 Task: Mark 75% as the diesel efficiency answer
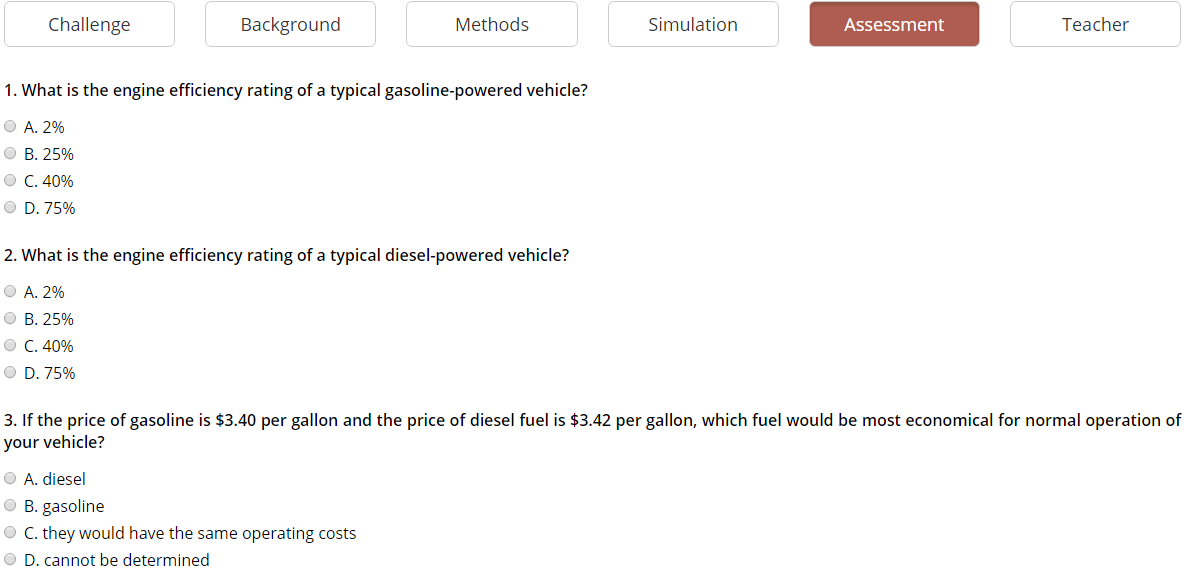click(10, 372)
